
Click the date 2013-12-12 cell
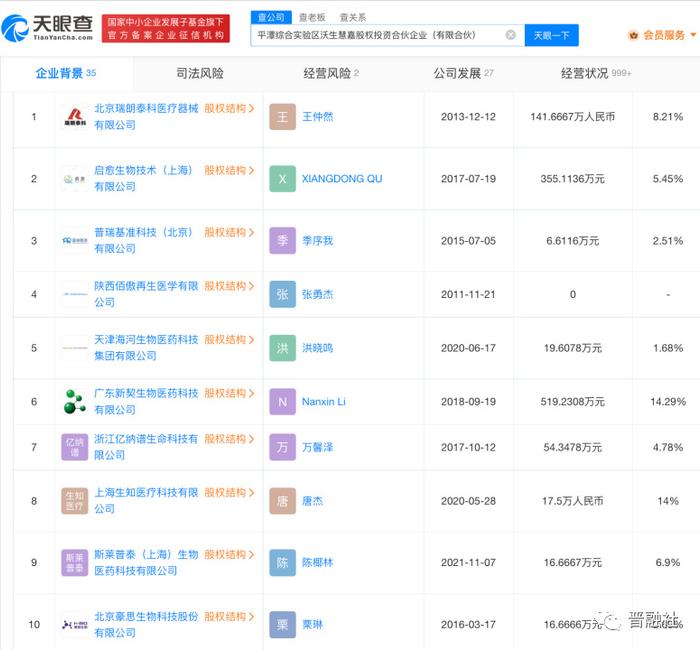(x=468, y=117)
